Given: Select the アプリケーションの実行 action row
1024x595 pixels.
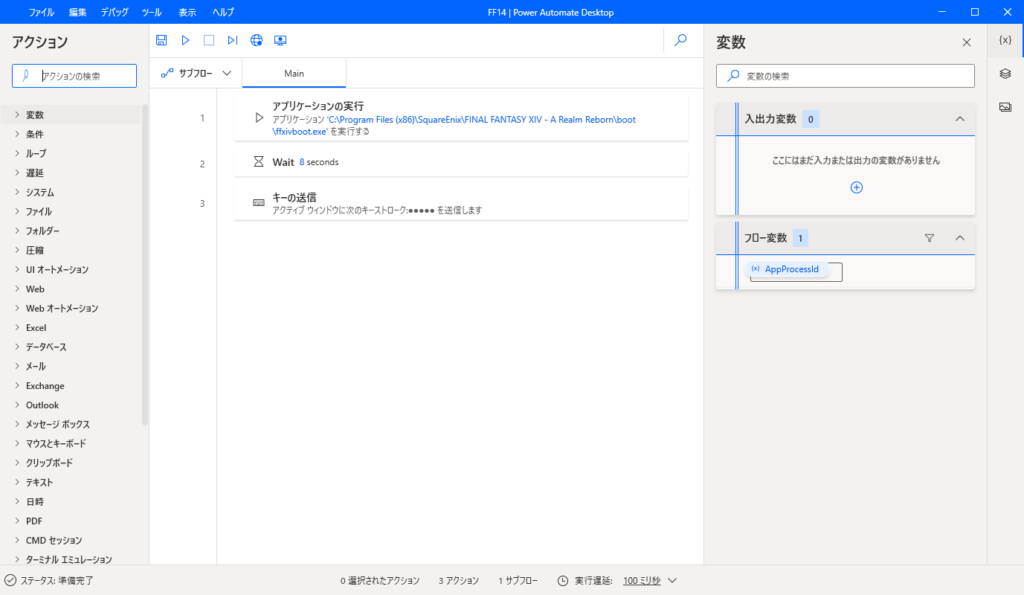Looking at the screenshot, I should coord(461,118).
